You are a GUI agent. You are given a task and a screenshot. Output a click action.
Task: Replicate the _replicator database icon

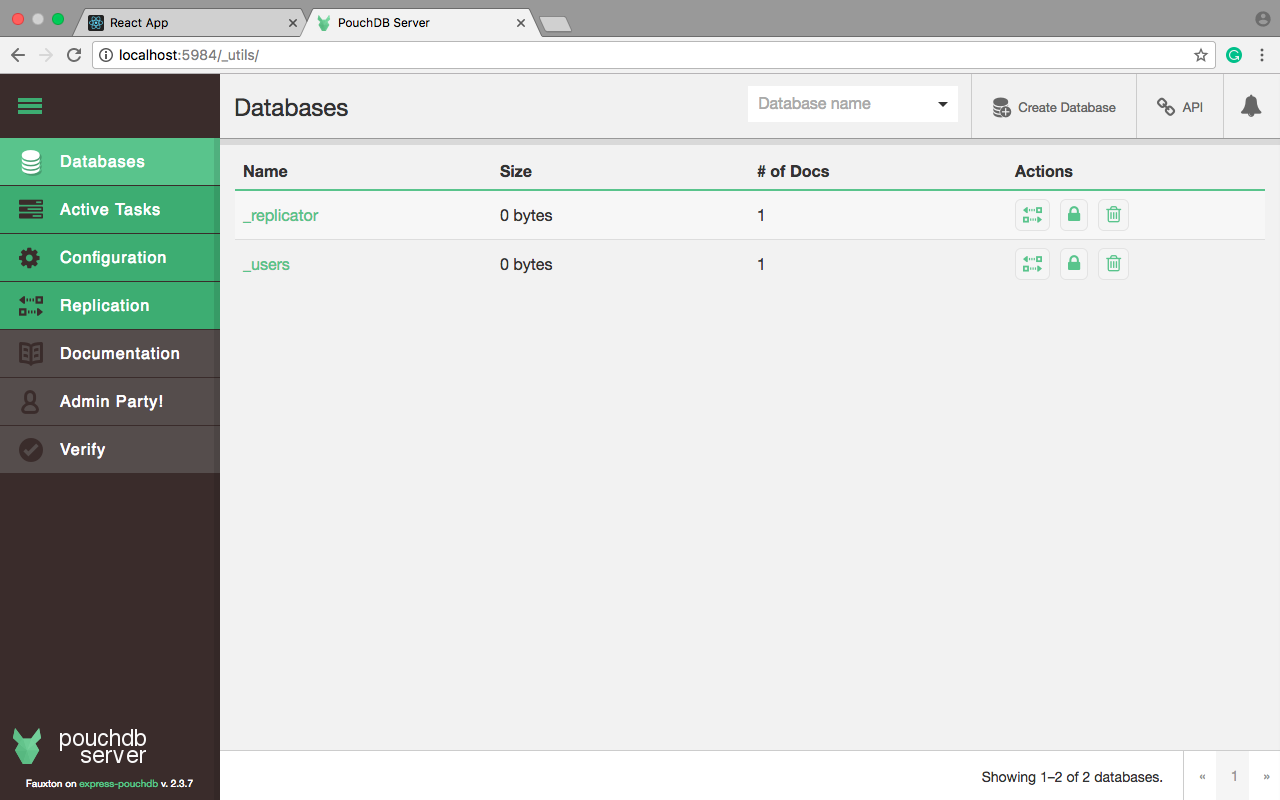pyautogui.click(x=1033, y=215)
